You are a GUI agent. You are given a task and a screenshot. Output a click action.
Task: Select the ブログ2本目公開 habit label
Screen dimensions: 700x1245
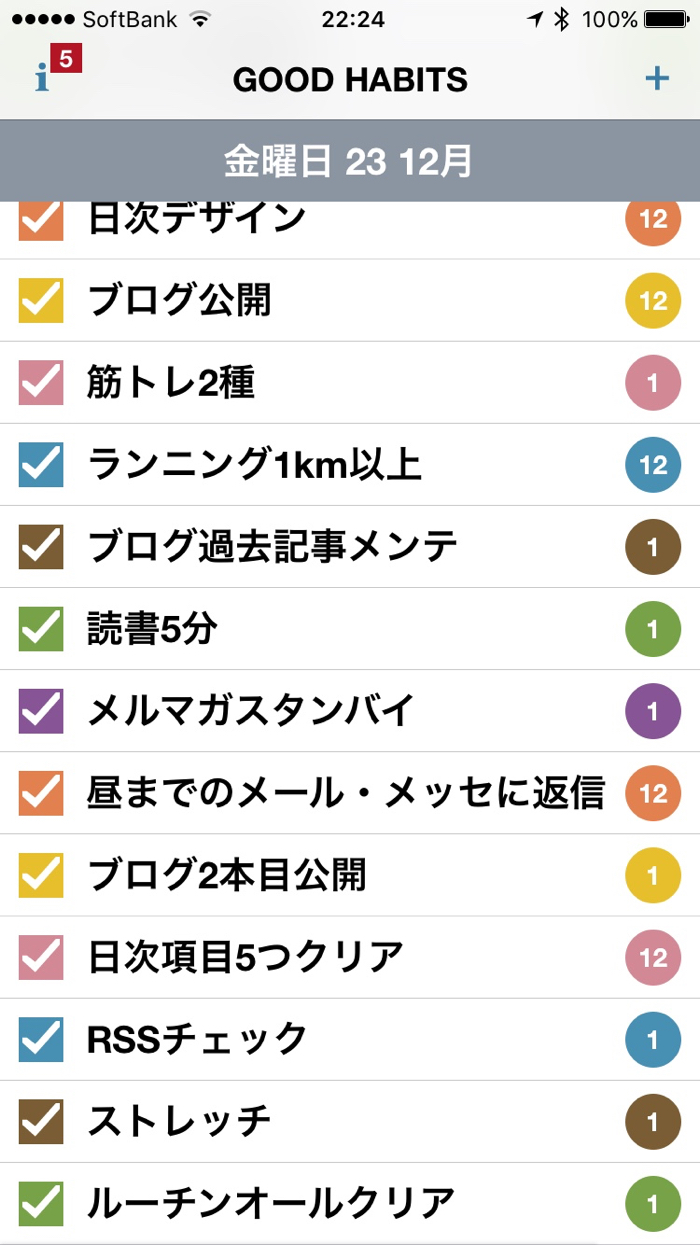point(227,875)
